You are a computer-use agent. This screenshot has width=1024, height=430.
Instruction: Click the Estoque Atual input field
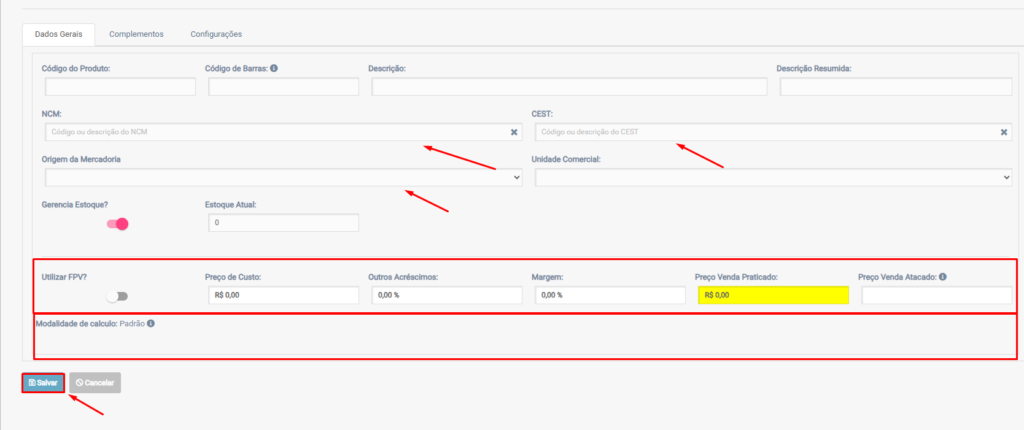283,222
